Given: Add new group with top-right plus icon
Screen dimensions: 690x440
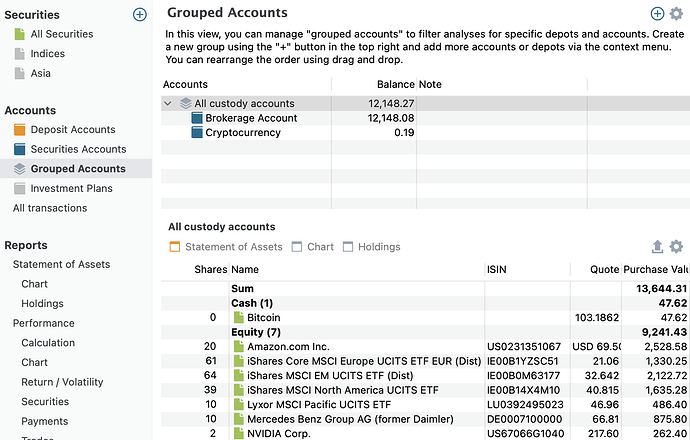Looking at the screenshot, I should (x=657, y=13).
